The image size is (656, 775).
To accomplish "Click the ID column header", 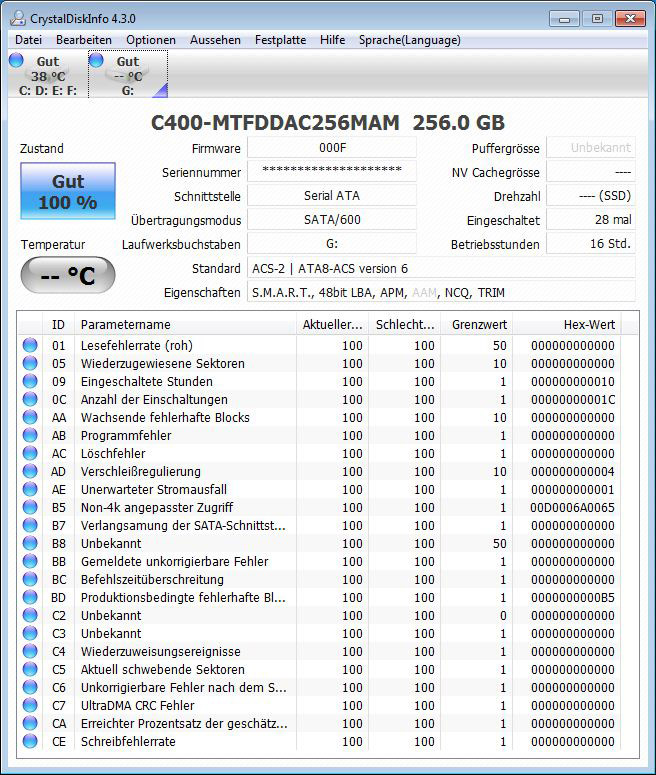I will click(58, 325).
